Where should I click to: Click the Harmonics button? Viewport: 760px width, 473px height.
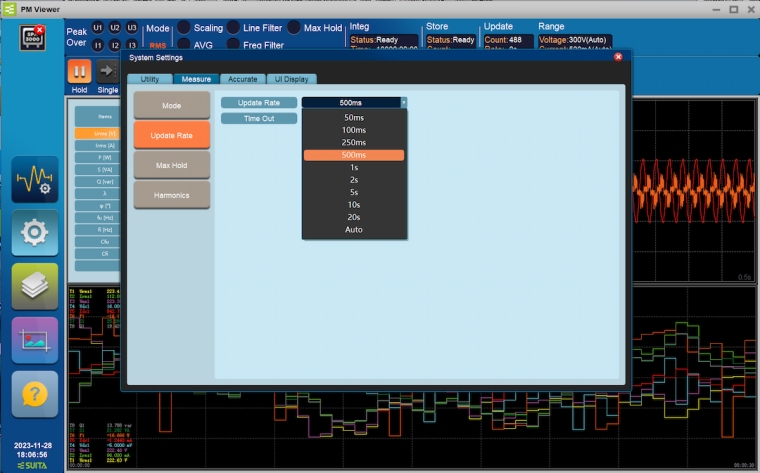tap(171, 194)
